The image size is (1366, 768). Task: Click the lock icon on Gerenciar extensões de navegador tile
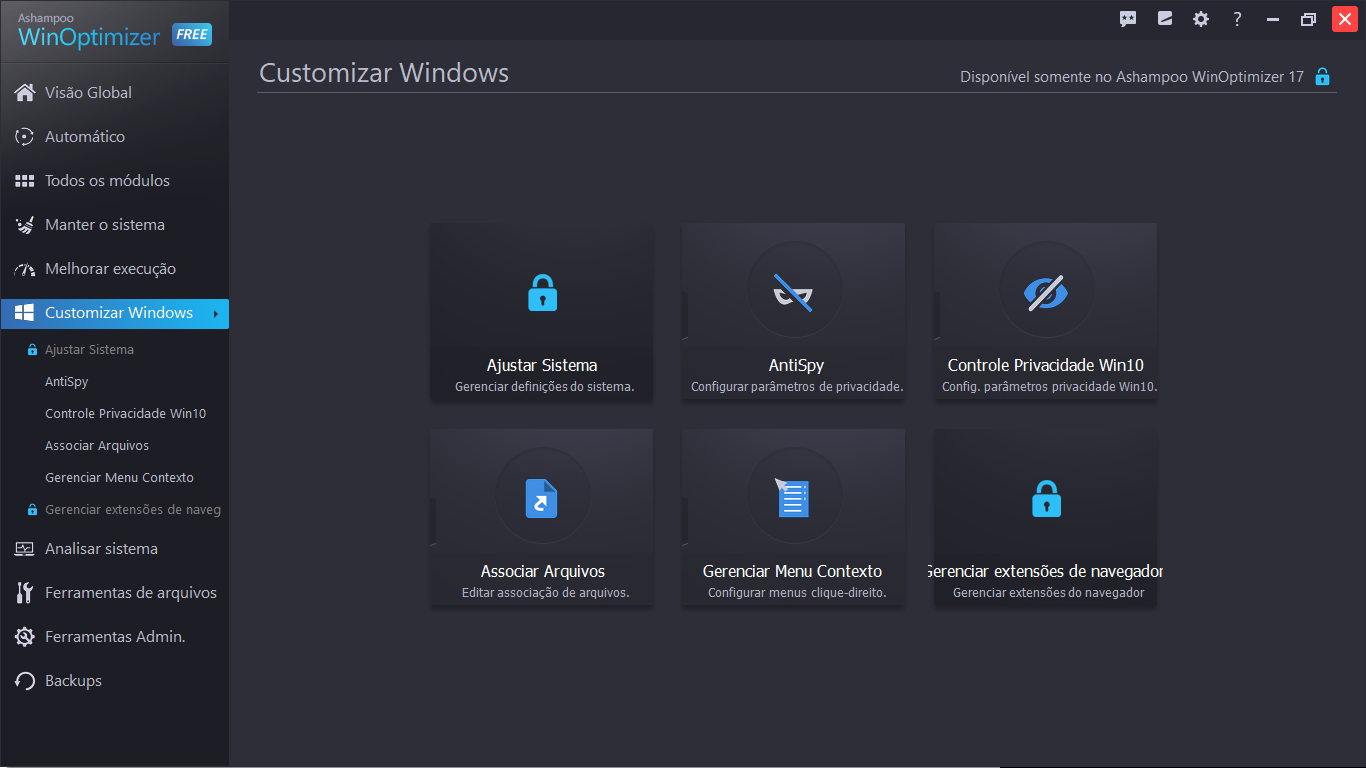pyautogui.click(x=1046, y=498)
